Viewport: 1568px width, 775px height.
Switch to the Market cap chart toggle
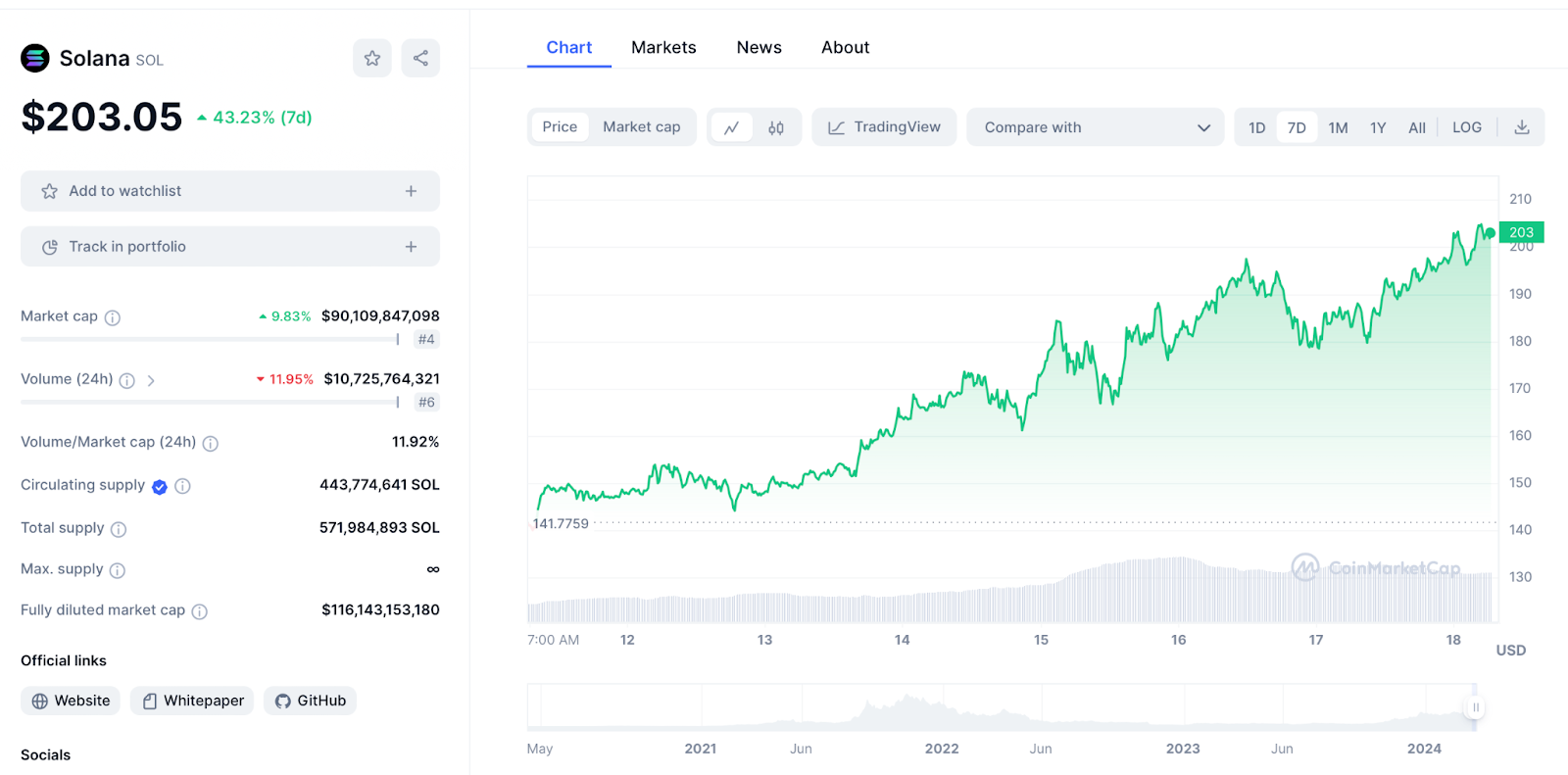click(x=641, y=127)
